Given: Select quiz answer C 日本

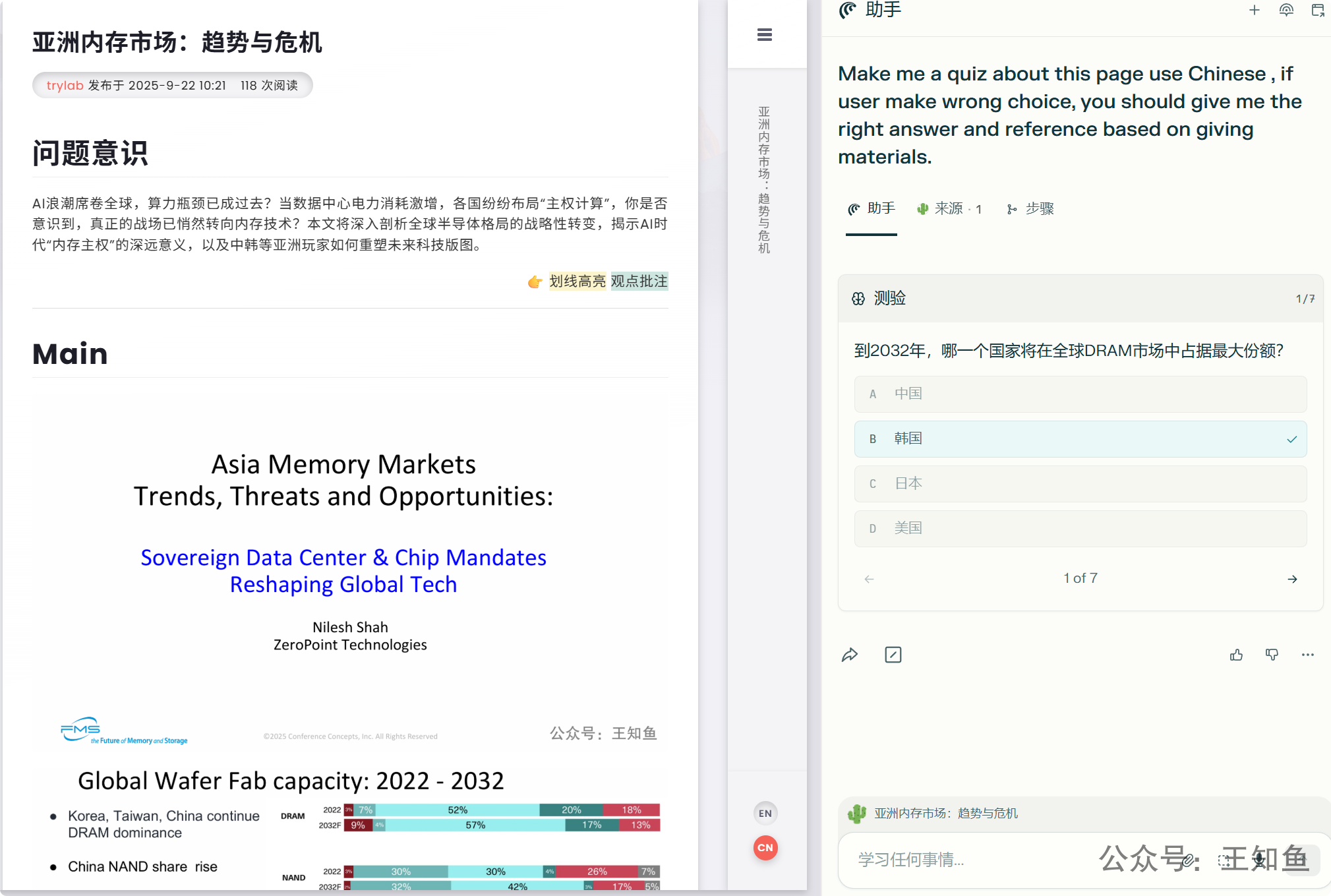Looking at the screenshot, I should pos(1080,484).
